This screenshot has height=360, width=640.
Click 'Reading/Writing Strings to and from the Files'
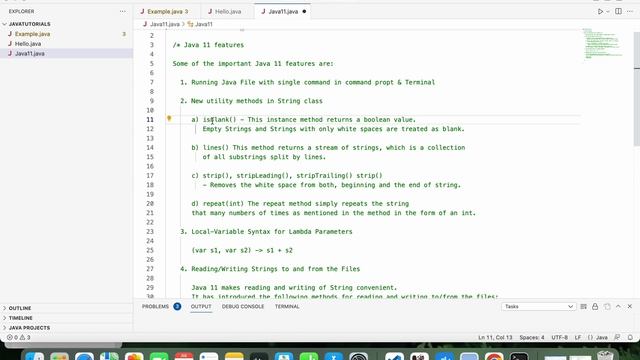276,269
